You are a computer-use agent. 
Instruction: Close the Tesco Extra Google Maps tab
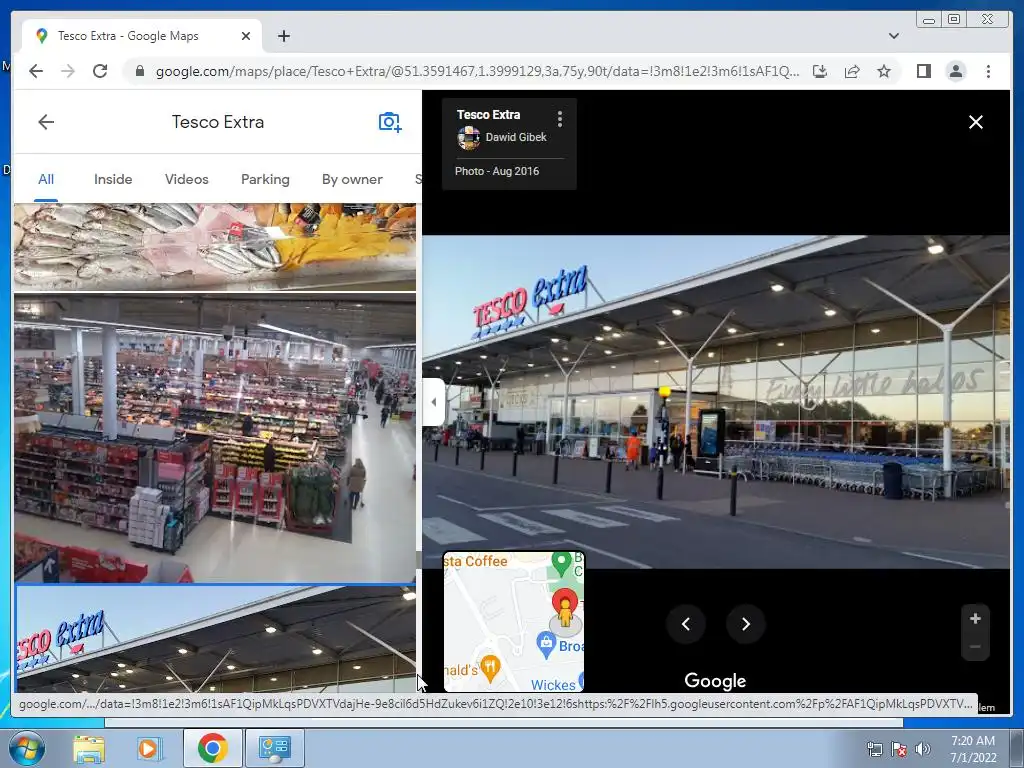click(246, 36)
